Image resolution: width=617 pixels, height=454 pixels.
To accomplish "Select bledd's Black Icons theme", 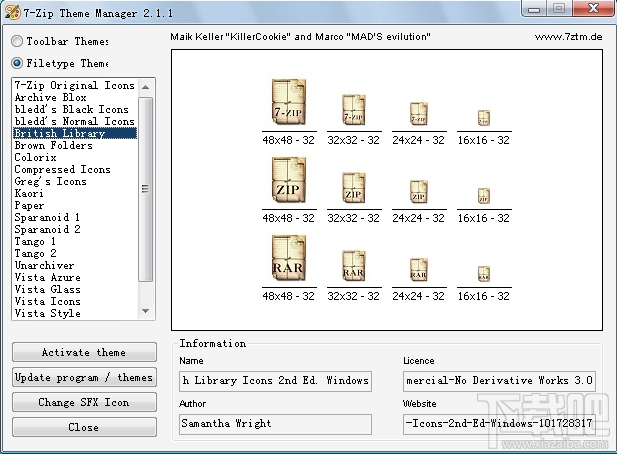I will click(75, 109).
